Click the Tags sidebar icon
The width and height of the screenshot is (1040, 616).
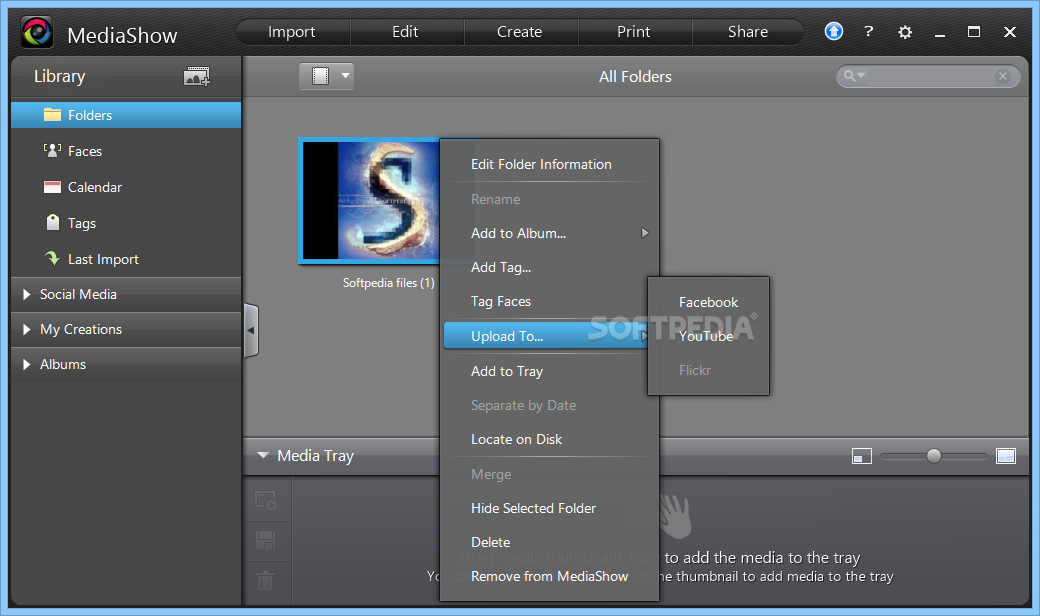[x=52, y=222]
